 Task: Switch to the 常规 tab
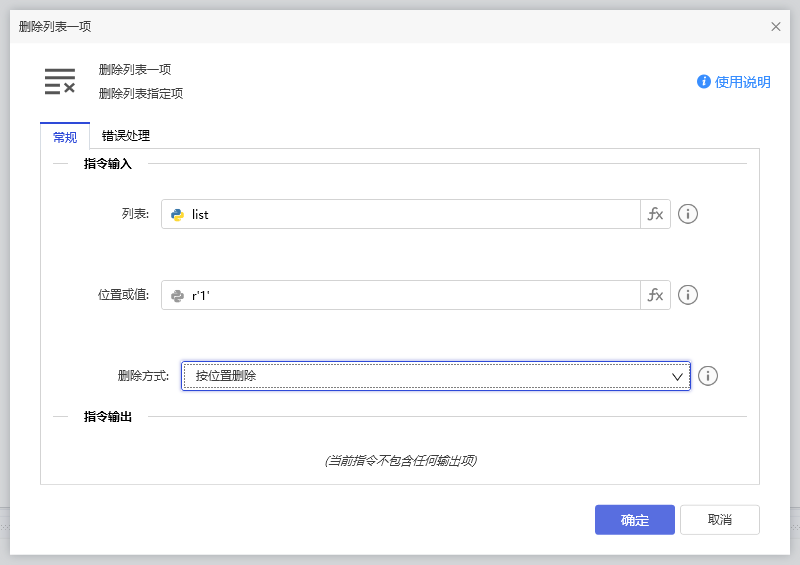pos(65,137)
